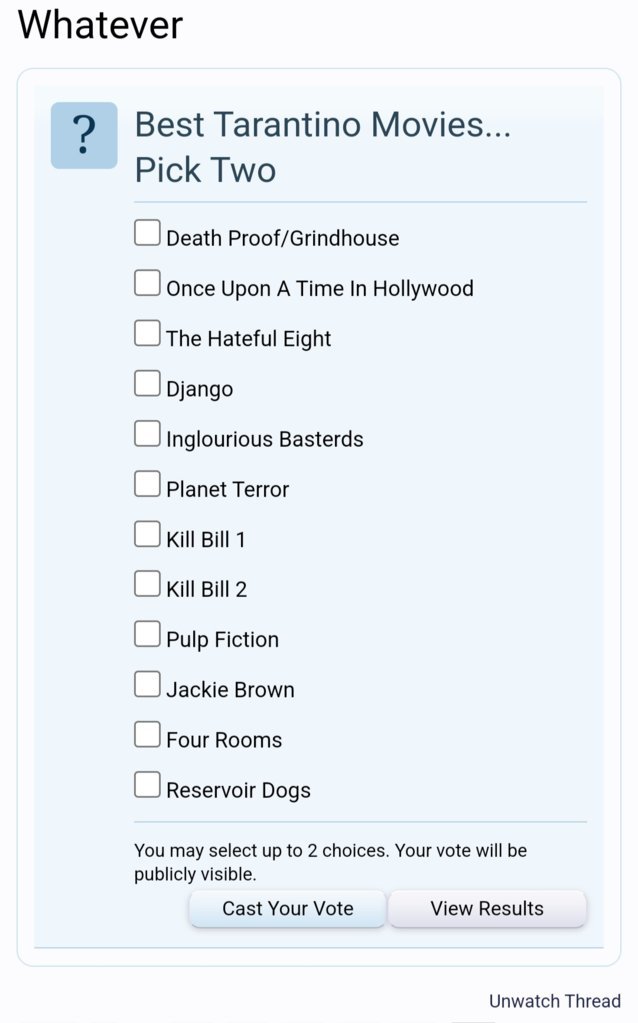This screenshot has width=638, height=1023.
Task: Check the Jackie Brown checkbox
Action: click(x=147, y=684)
